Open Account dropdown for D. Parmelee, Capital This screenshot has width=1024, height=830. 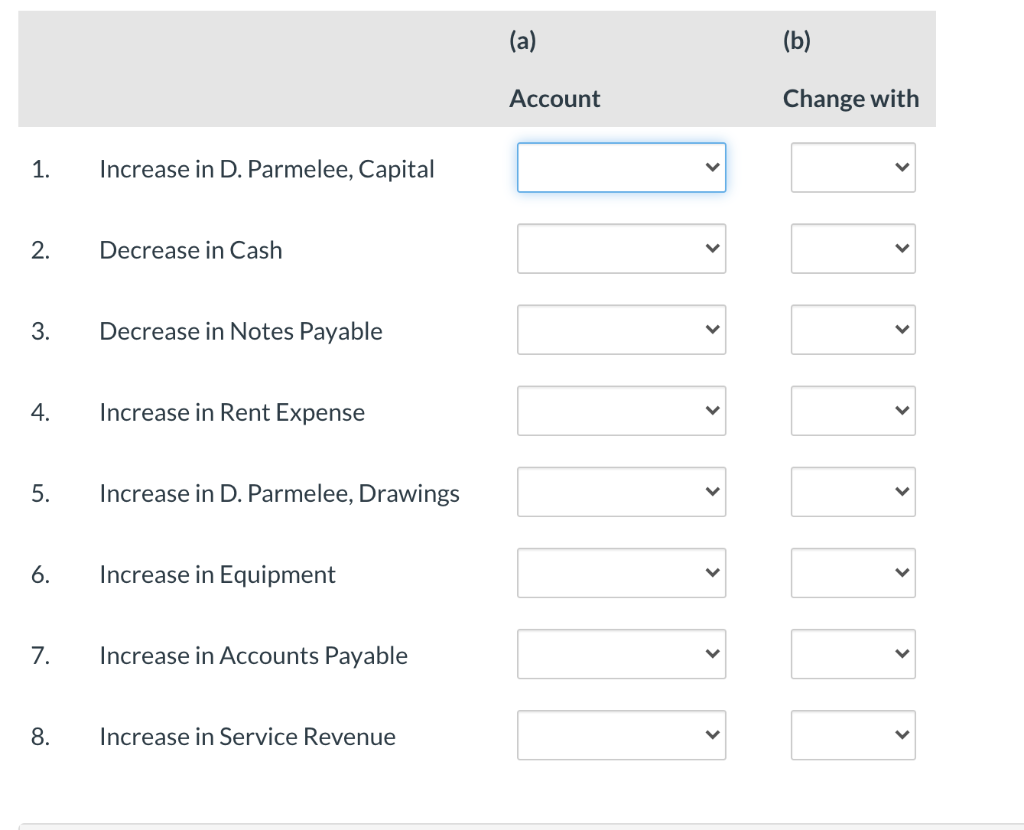[x=621, y=168]
